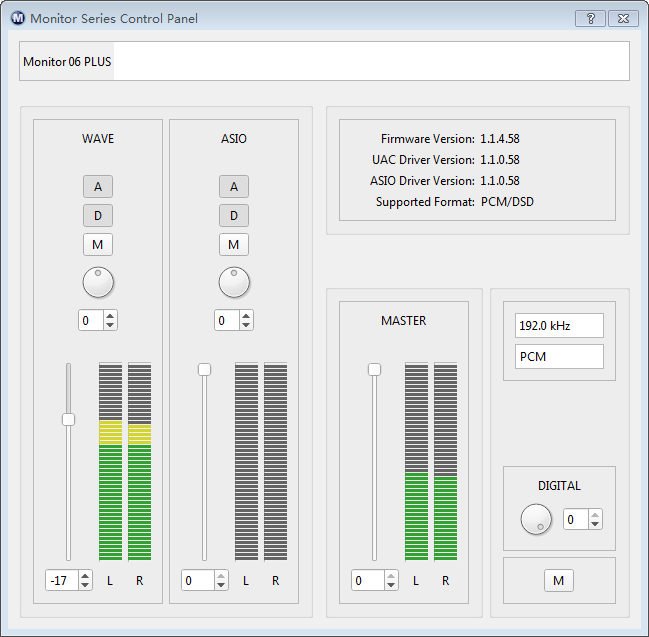The image size is (649, 637).
Task: Click the WAVE pan knob
Action: pos(98,283)
